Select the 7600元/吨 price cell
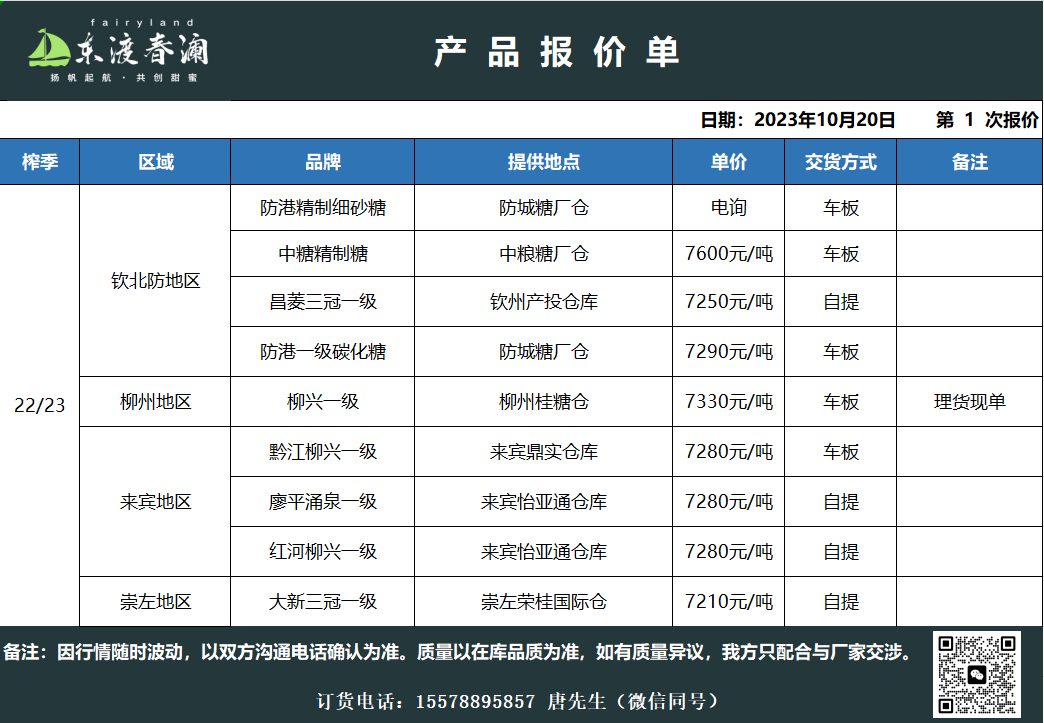Image resolution: width=1044 pixels, height=723 pixels. click(728, 254)
